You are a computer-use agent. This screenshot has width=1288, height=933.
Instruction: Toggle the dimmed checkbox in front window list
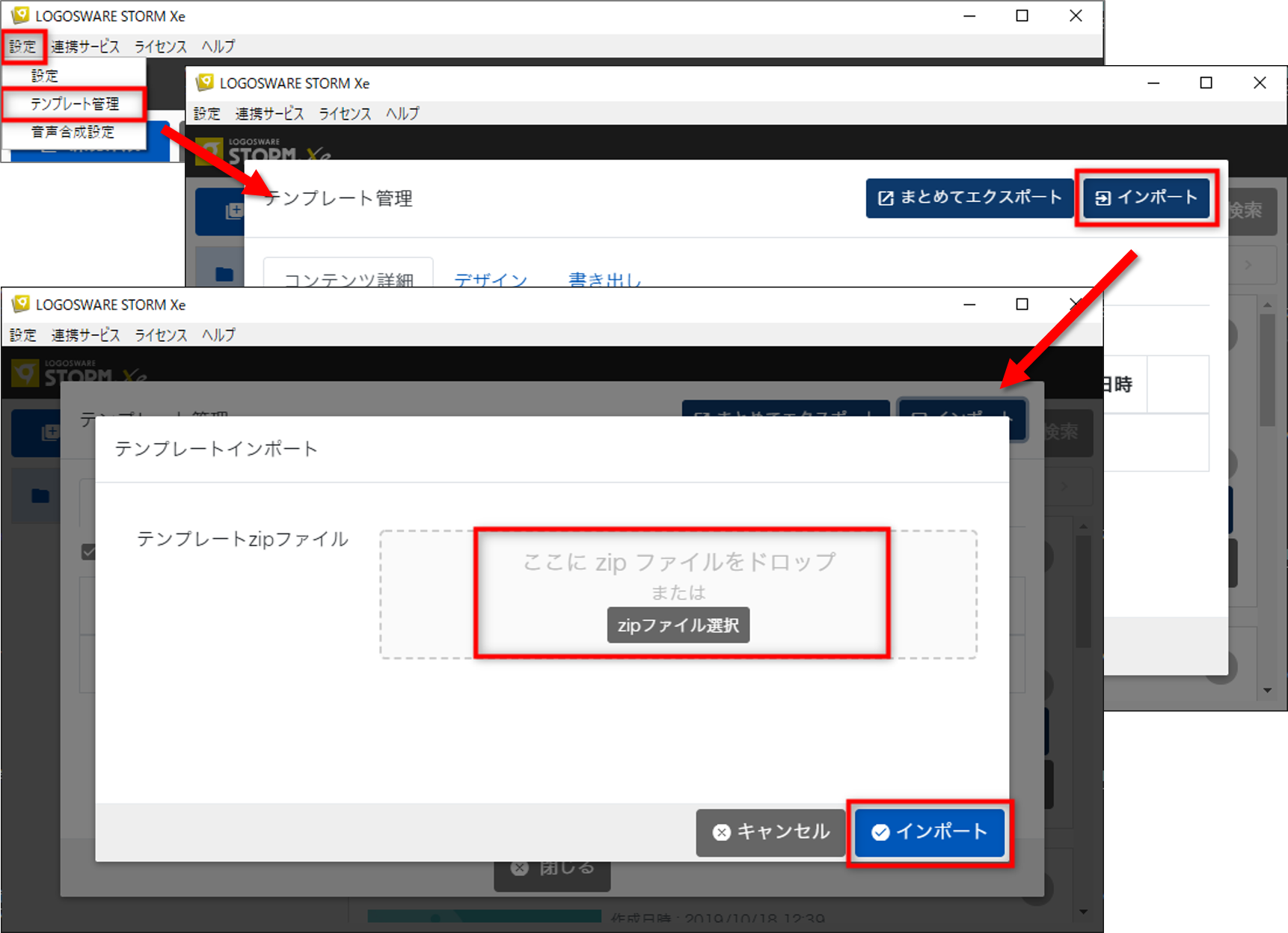(88, 552)
